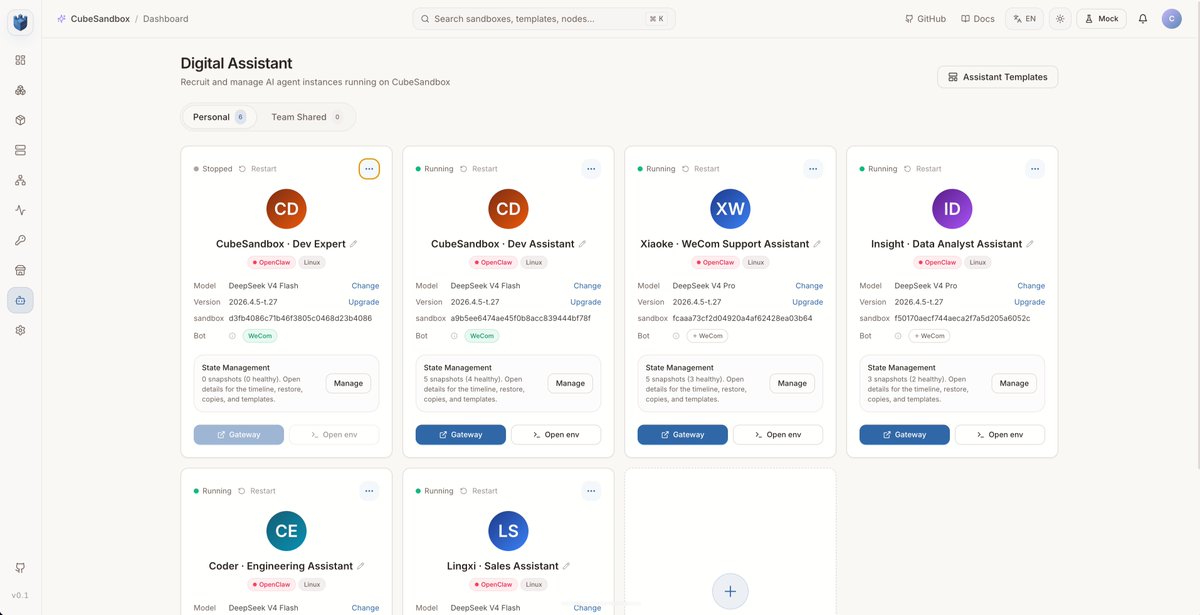The image size is (1200, 615).
Task: Edit Xiaoke · WeCom Support Assistant name pencil
Action: [x=817, y=244]
